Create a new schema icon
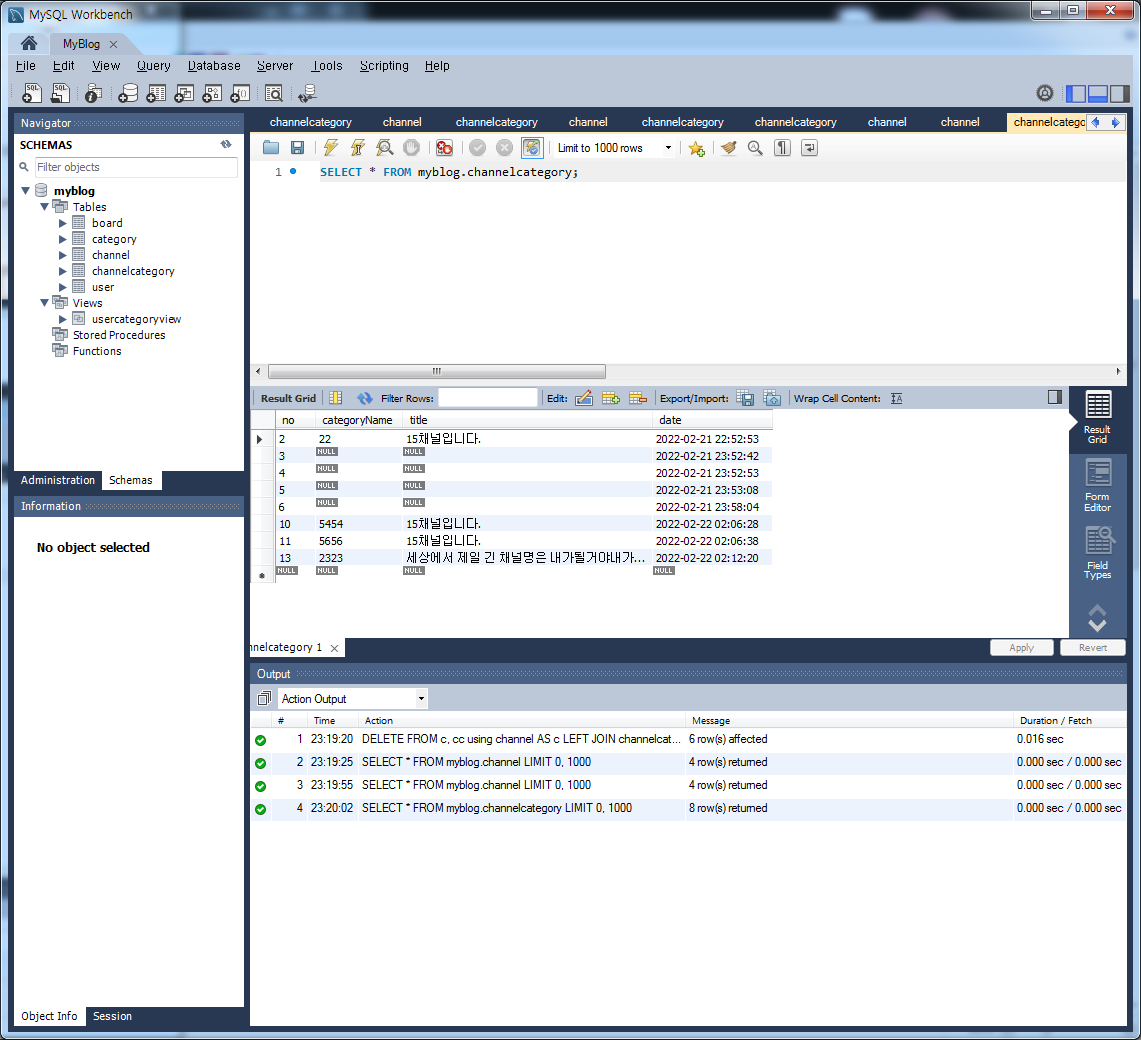 128,93
